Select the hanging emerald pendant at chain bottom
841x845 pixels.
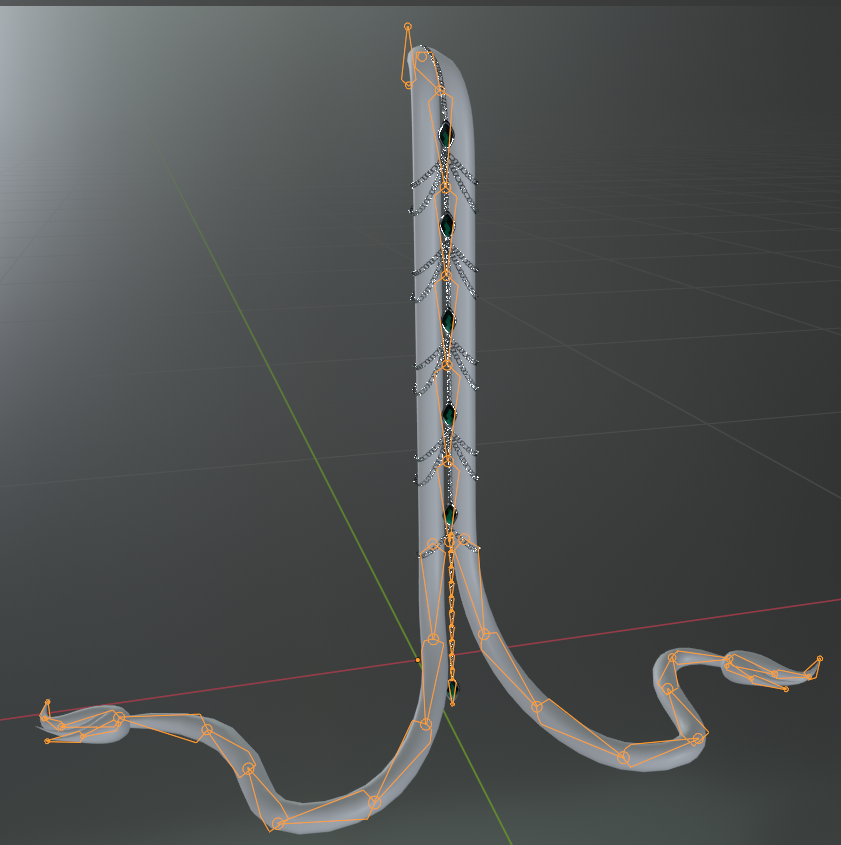tap(453, 691)
